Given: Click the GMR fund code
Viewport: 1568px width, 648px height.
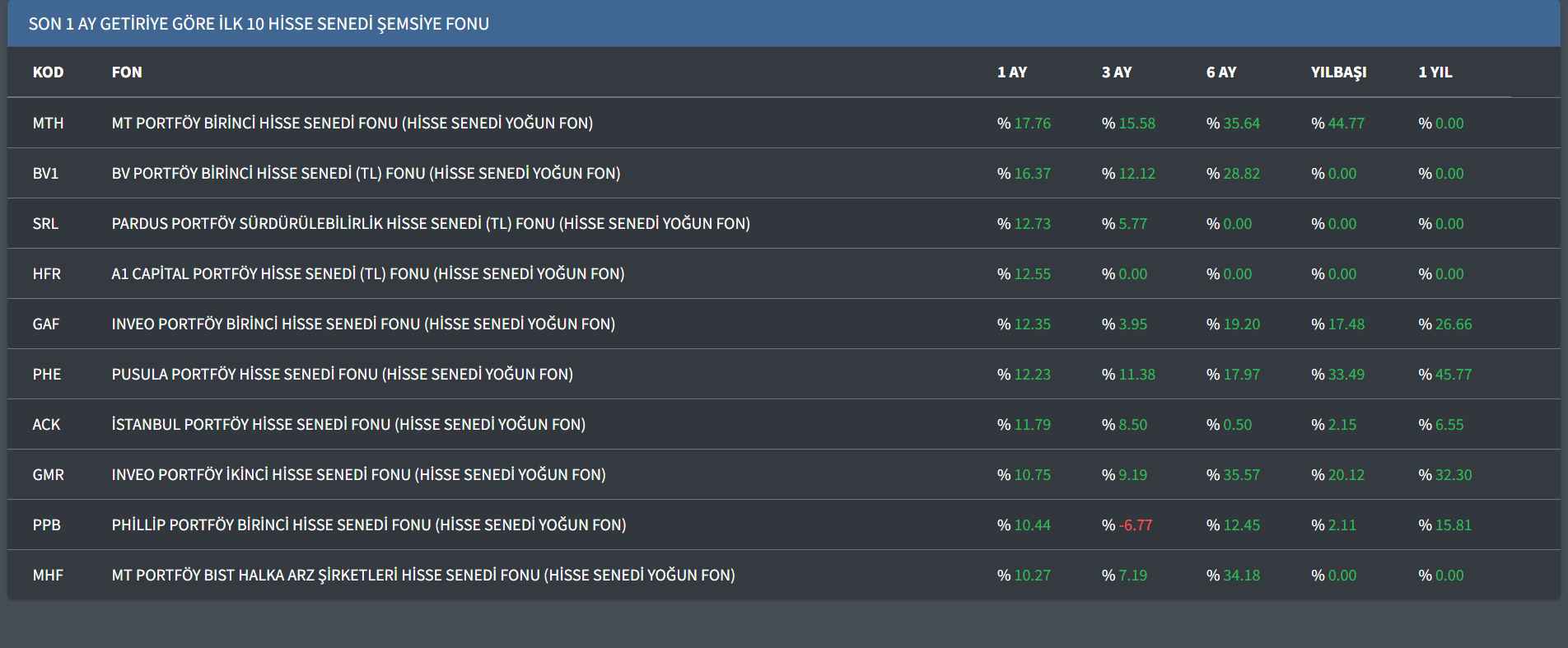Looking at the screenshot, I should (48, 475).
